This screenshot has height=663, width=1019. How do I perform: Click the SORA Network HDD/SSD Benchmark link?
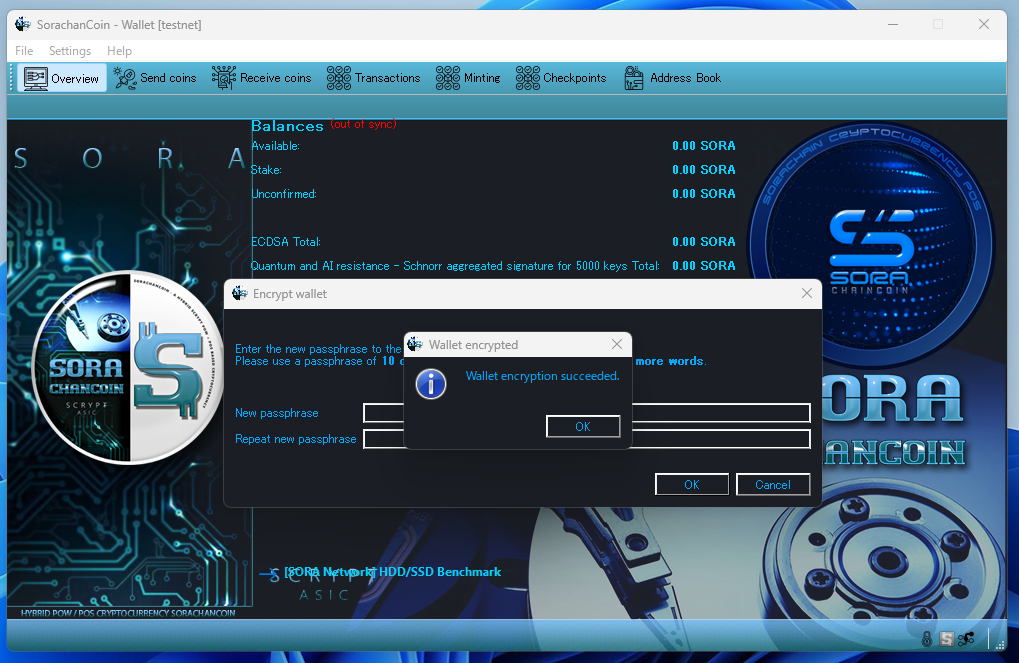(x=392, y=572)
